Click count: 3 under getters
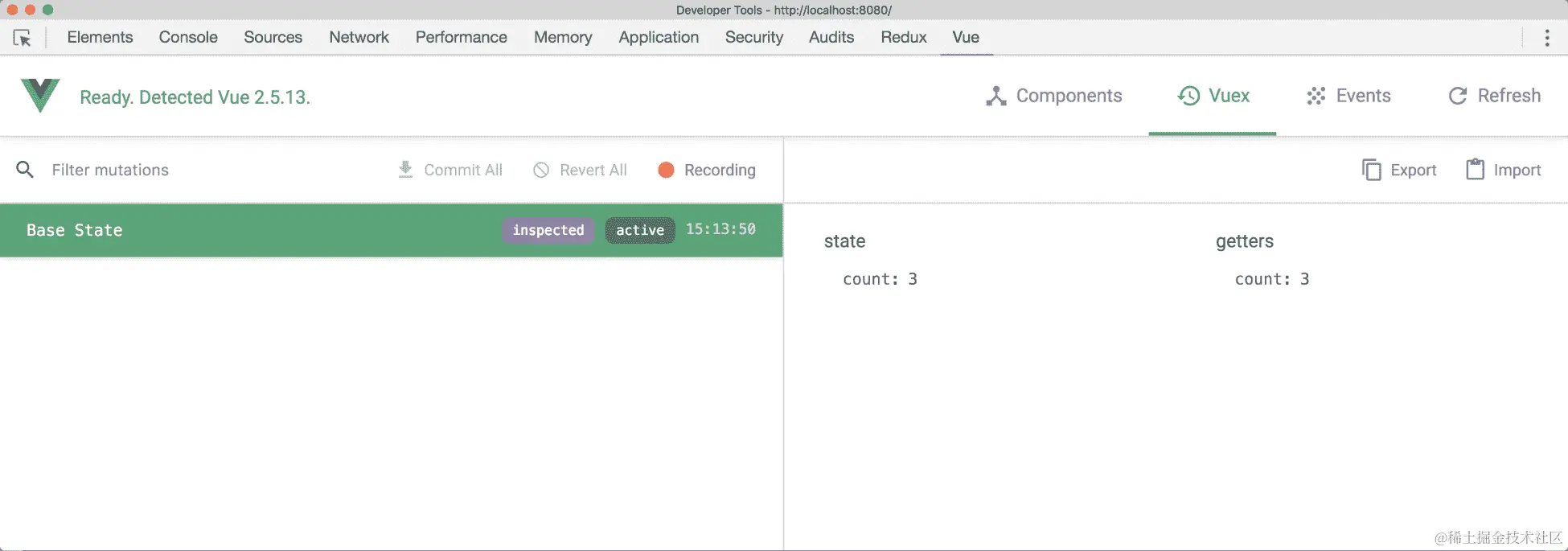1568x551 pixels. tap(1272, 279)
